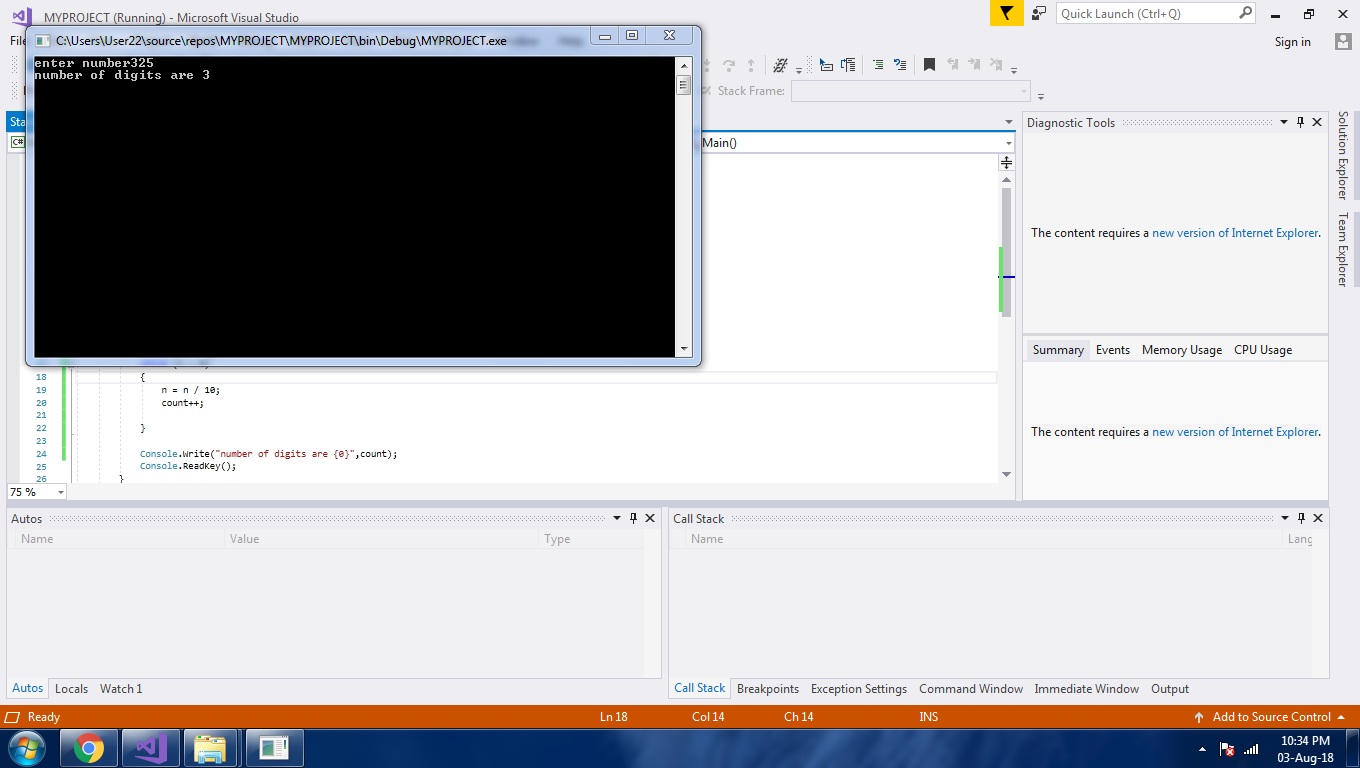Switch to the Summary tab
The width and height of the screenshot is (1360, 768).
tap(1058, 350)
